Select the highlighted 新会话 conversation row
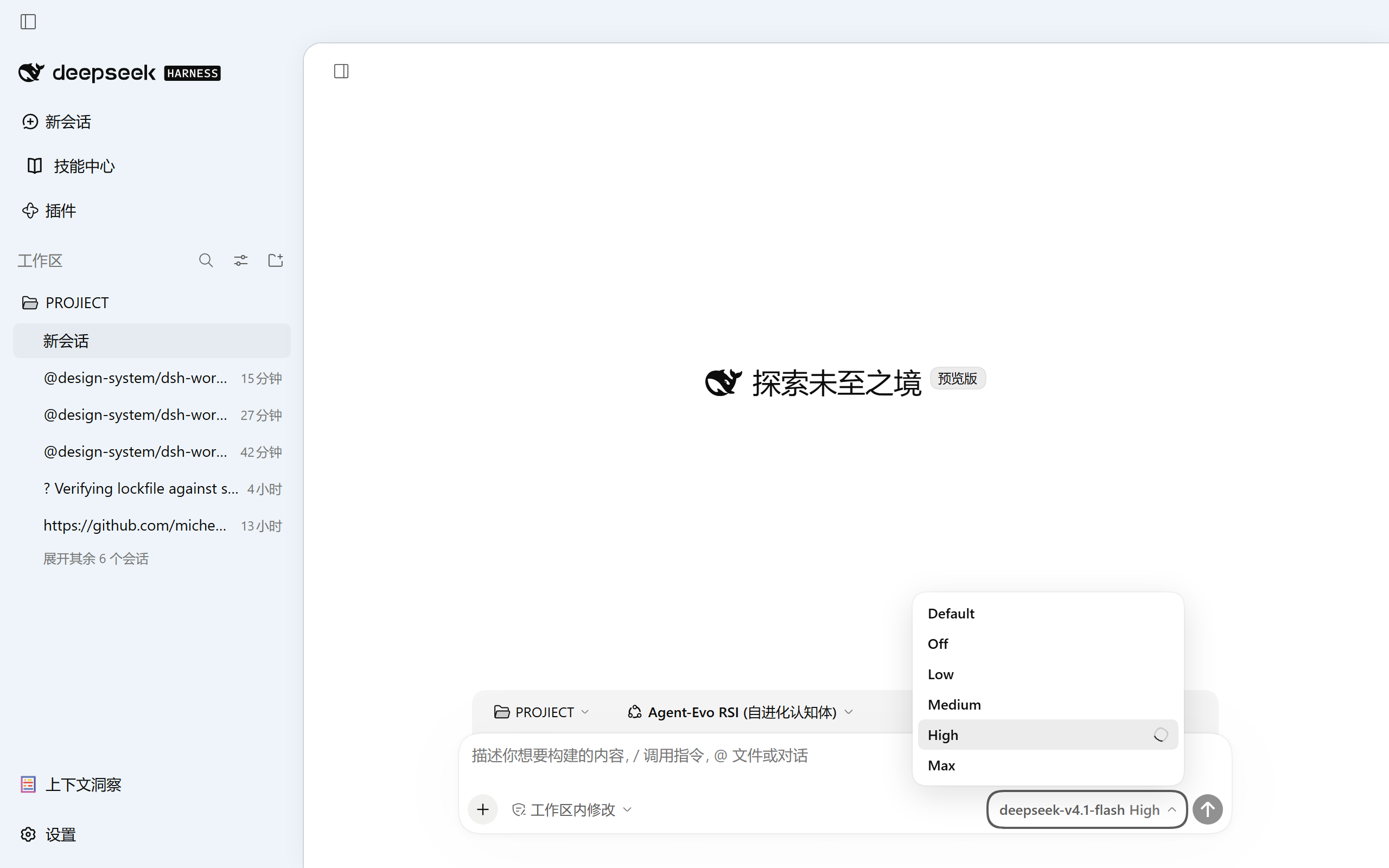 click(152, 341)
